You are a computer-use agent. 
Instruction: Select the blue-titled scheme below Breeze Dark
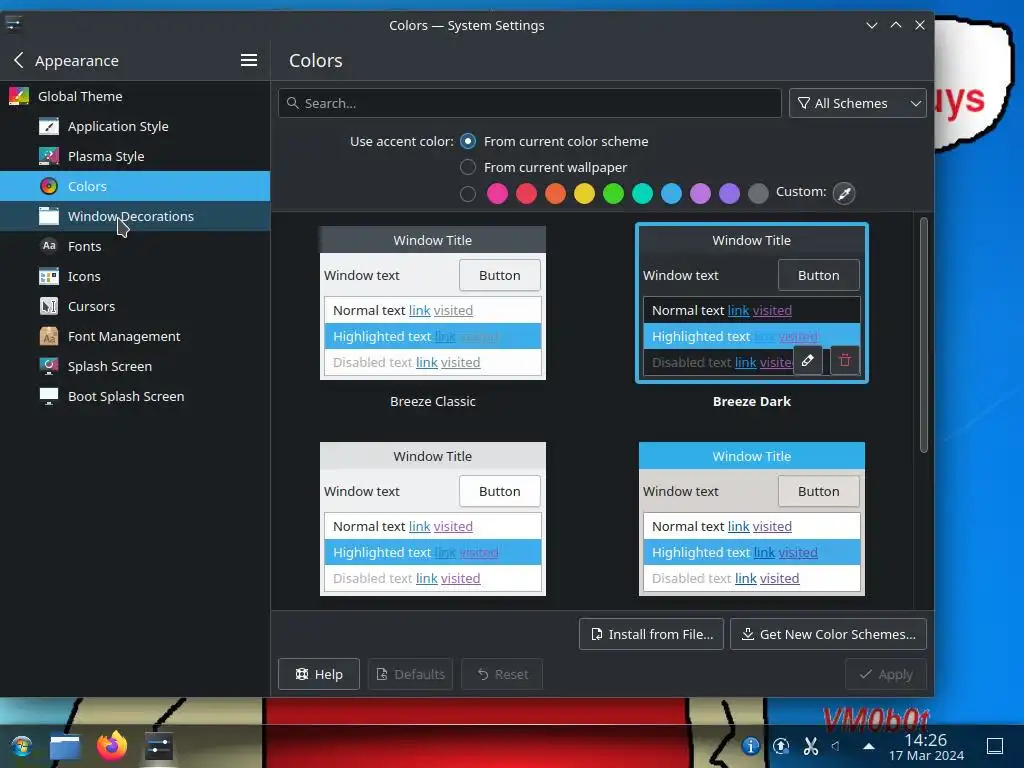click(x=752, y=519)
